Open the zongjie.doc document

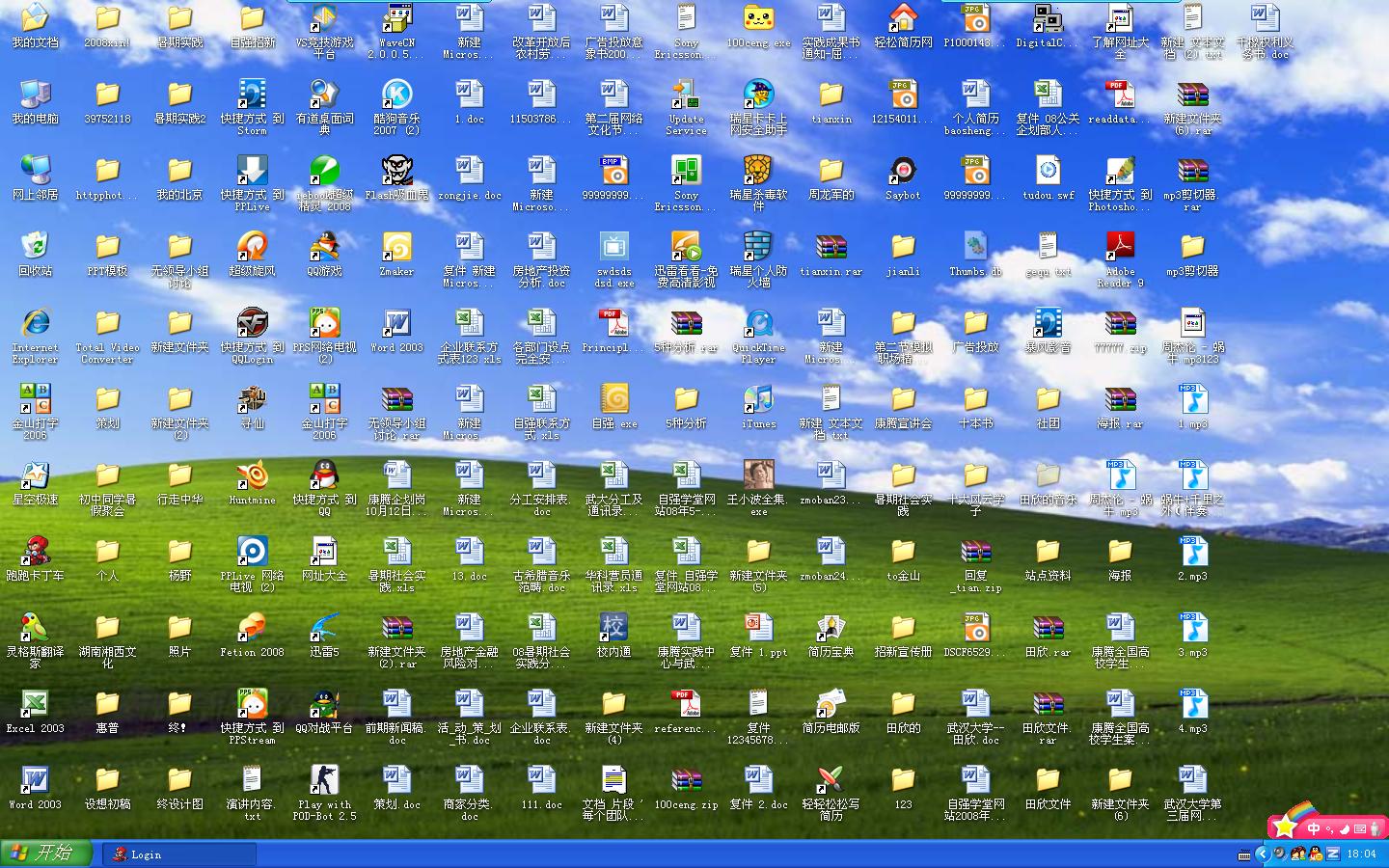coord(469,177)
